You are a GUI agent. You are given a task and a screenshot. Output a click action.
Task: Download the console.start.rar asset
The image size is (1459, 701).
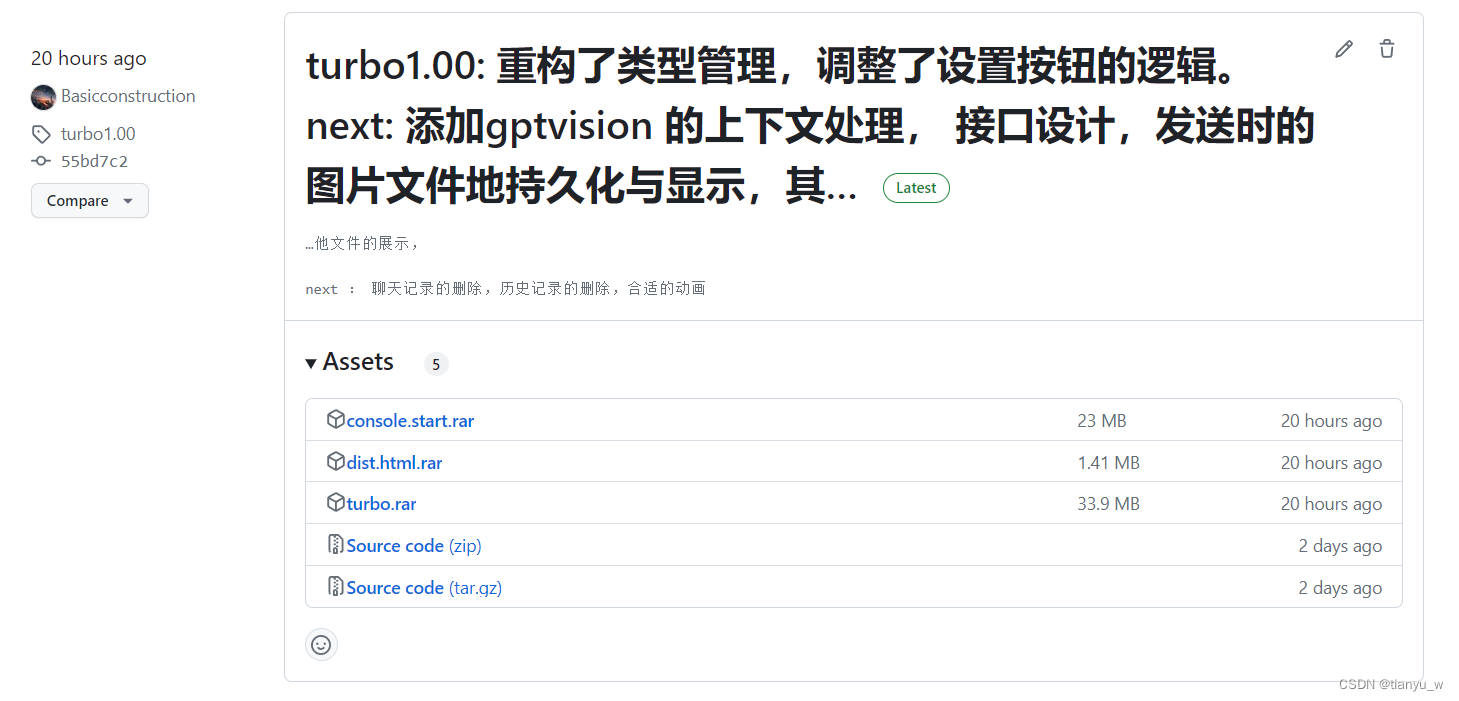coord(409,420)
